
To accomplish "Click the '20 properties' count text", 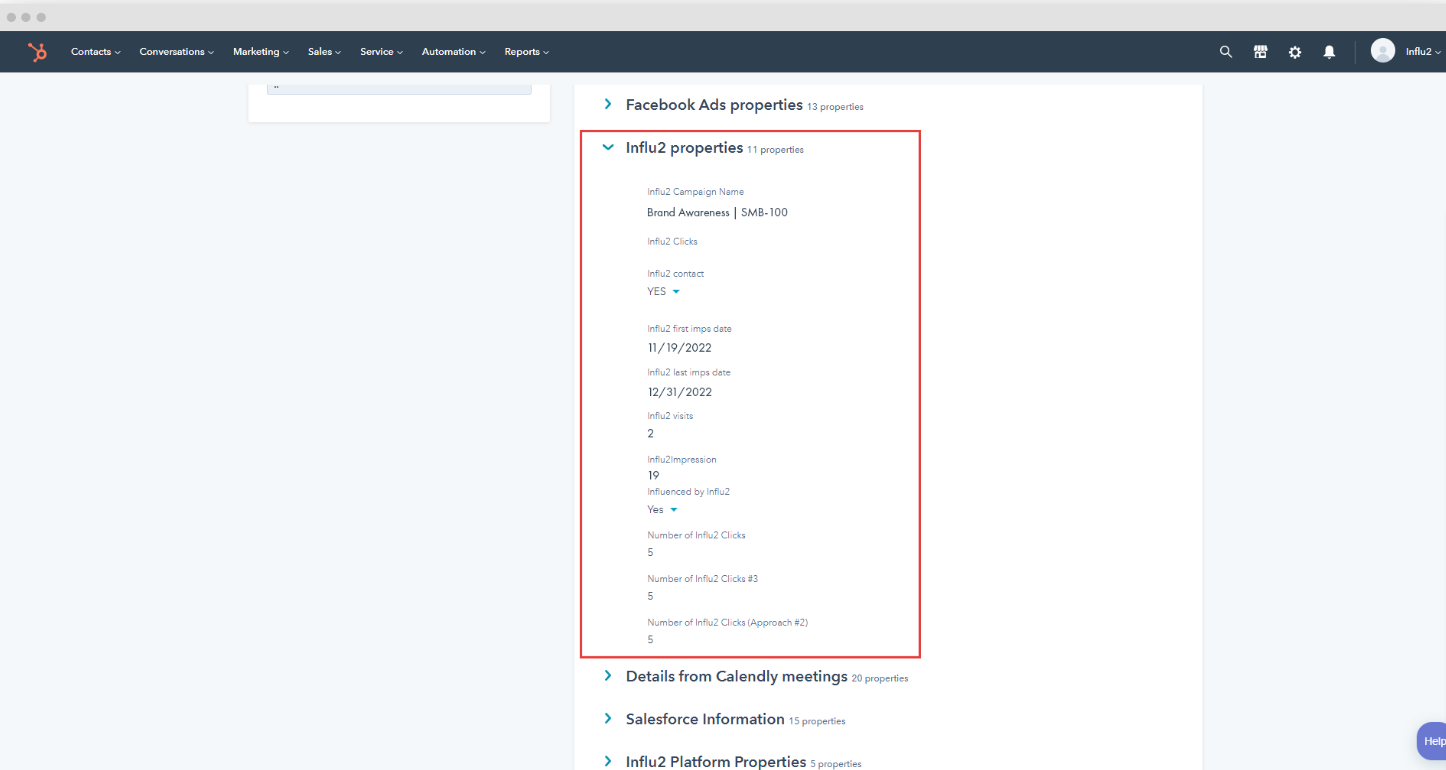I will click(880, 678).
